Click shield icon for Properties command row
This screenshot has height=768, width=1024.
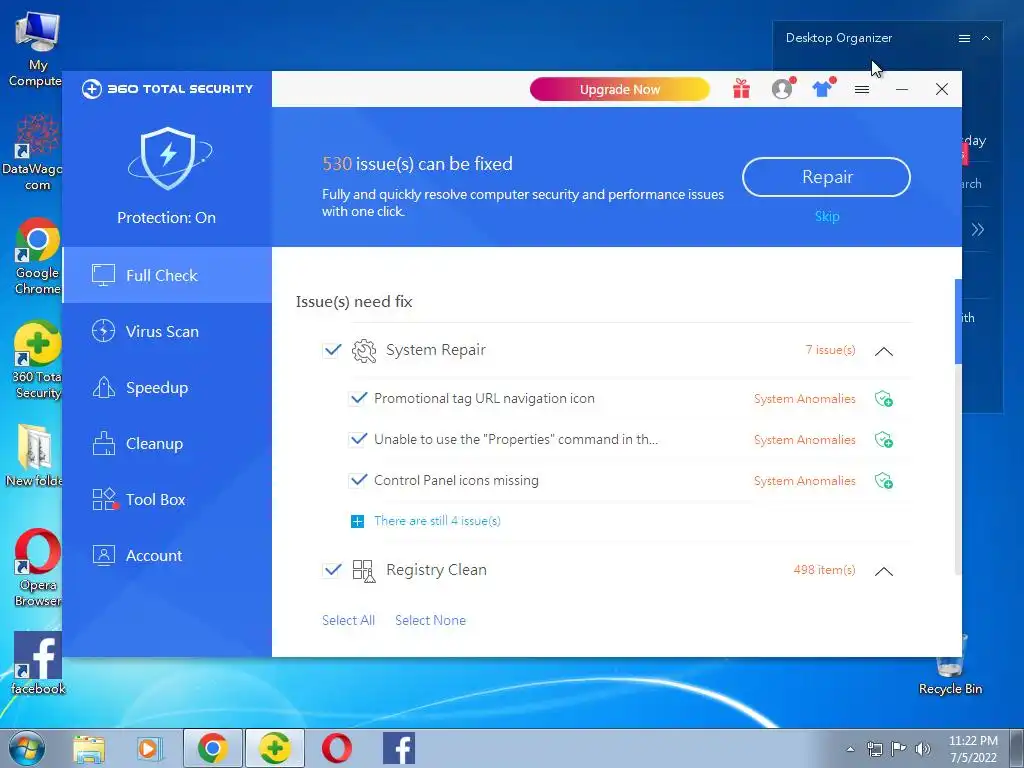(x=884, y=440)
